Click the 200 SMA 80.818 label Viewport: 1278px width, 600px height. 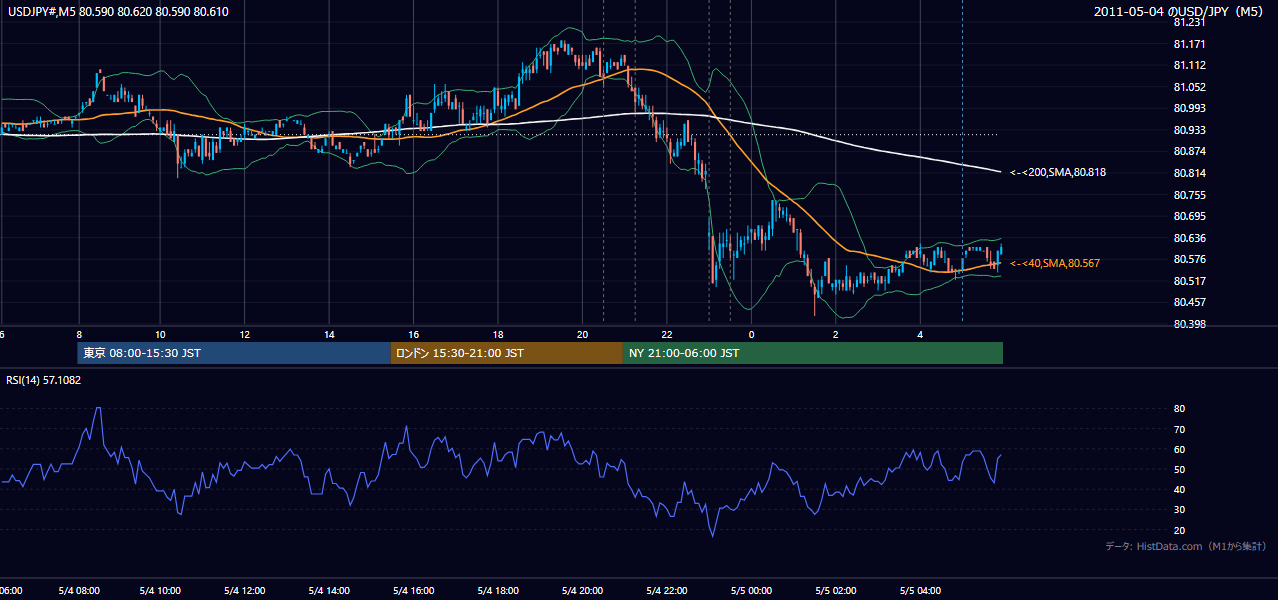pyautogui.click(x=1058, y=172)
